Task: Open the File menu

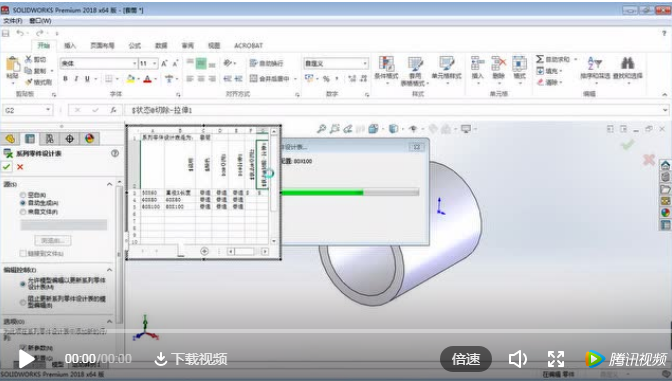Action: pos(13,21)
